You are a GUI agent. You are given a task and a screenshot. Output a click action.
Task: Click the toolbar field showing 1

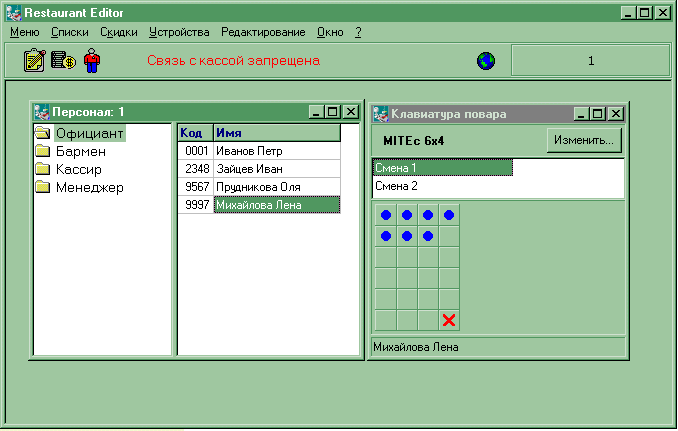click(x=591, y=61)
